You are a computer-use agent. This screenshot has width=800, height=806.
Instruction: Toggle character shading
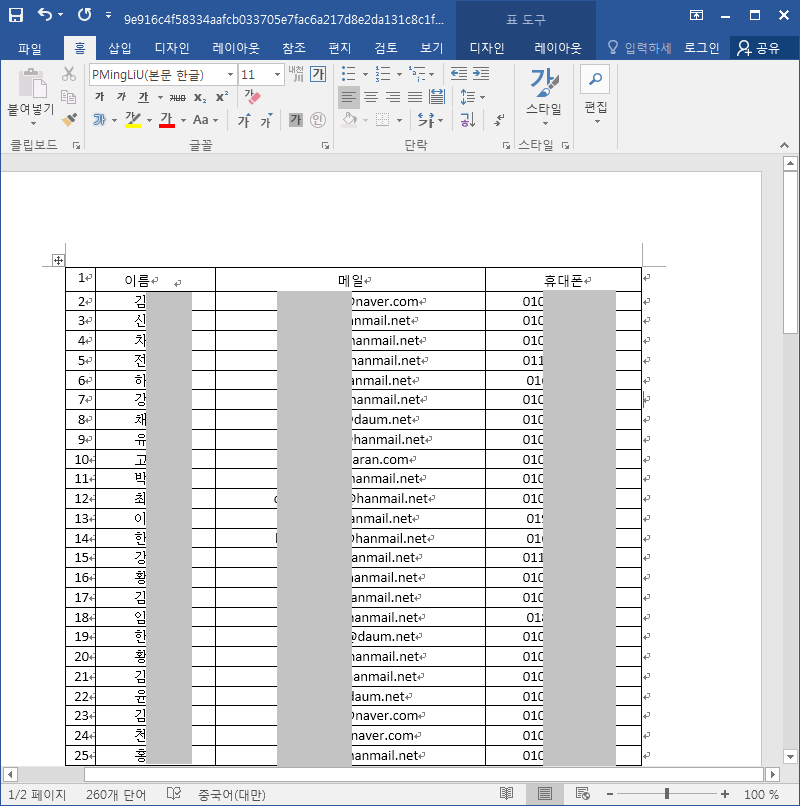(296, 120)
